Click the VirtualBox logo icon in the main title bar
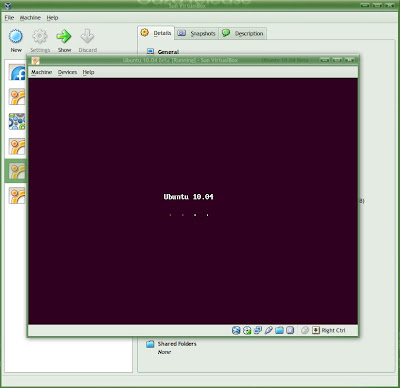Screen dimensions: 400x388 tap(8, 6)
